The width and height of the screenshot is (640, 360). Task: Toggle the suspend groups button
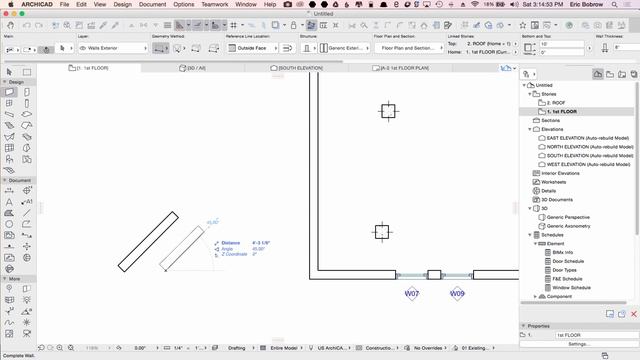tap(311, 25)
